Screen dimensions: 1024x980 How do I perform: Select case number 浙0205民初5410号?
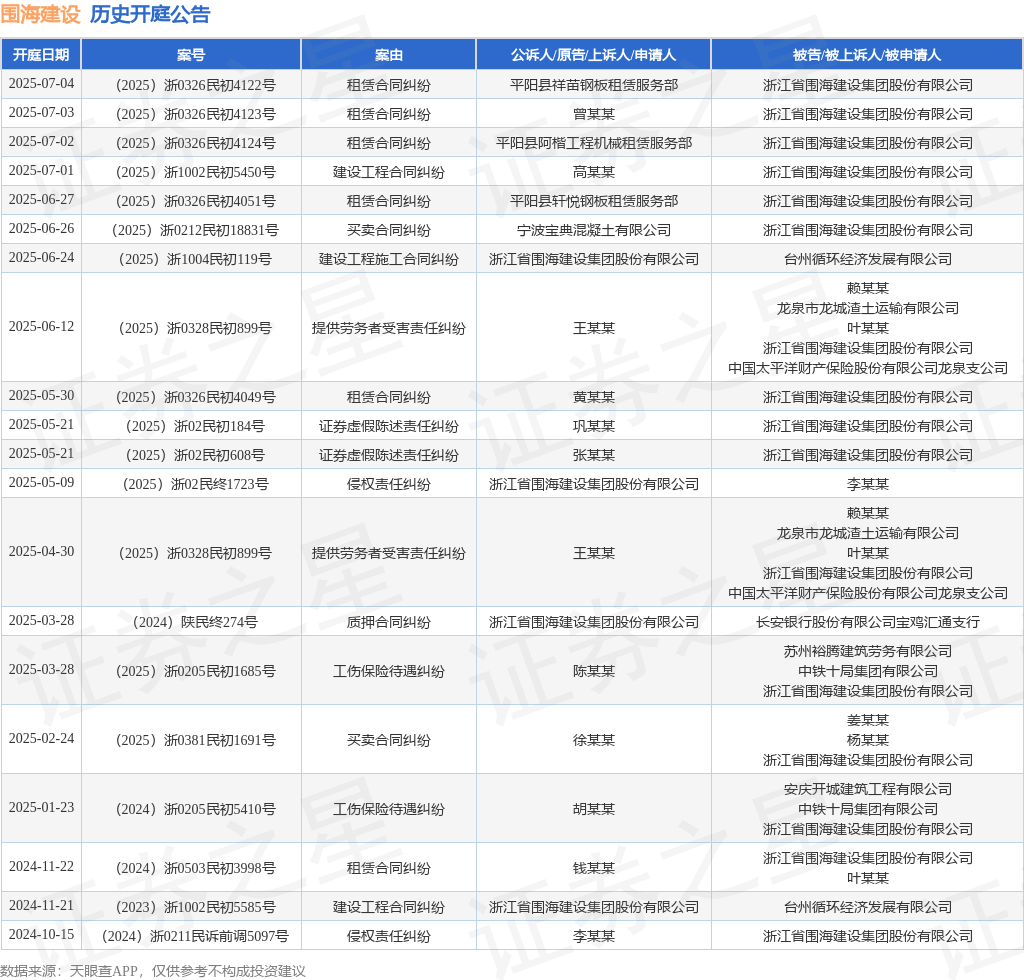pyautogui.click(x=195, y=809)
